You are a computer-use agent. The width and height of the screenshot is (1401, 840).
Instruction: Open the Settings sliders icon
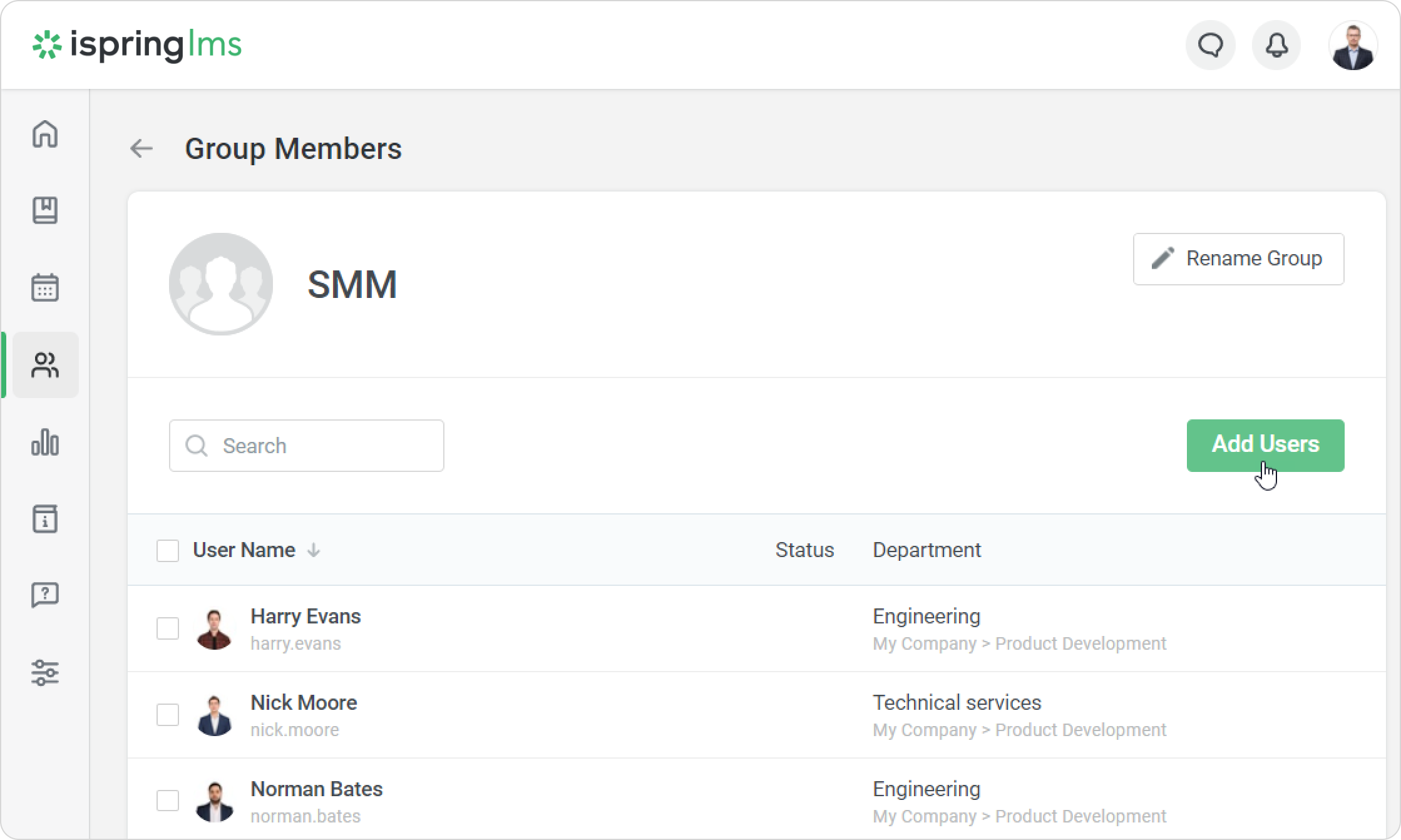pyautogui.click(x=45, y=672)
